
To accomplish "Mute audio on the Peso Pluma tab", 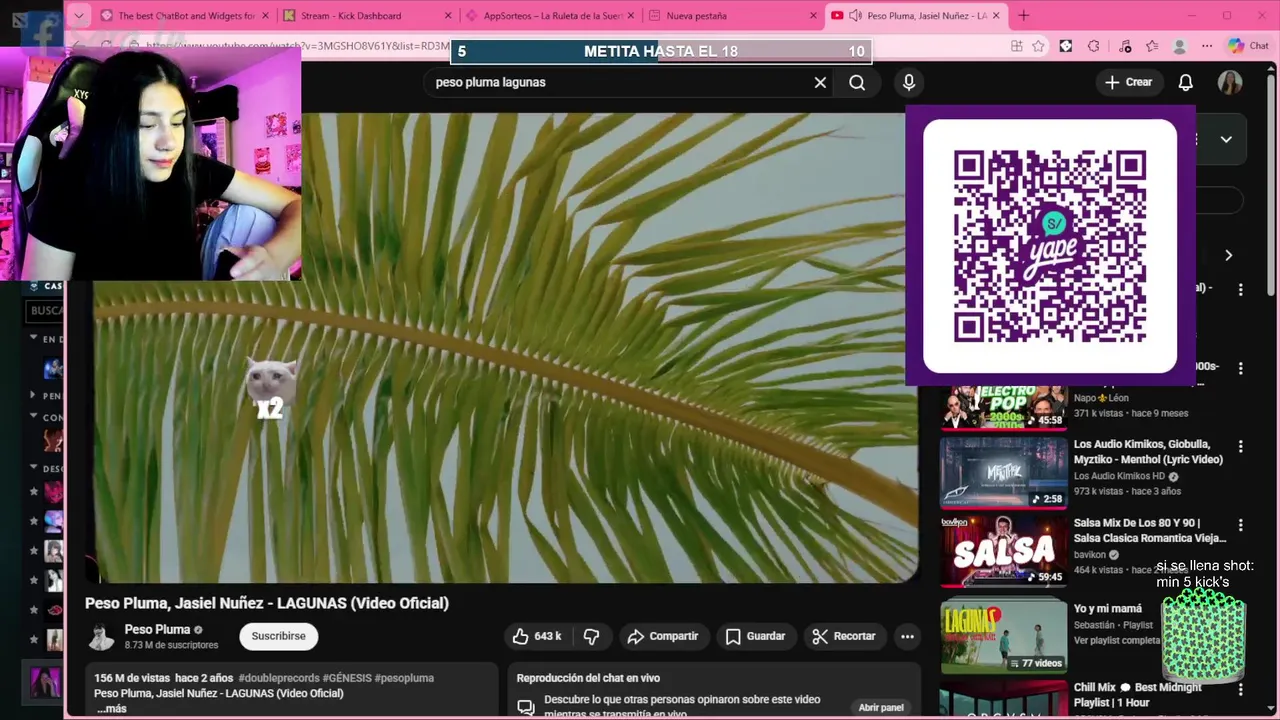I will (x=854, y=15).
